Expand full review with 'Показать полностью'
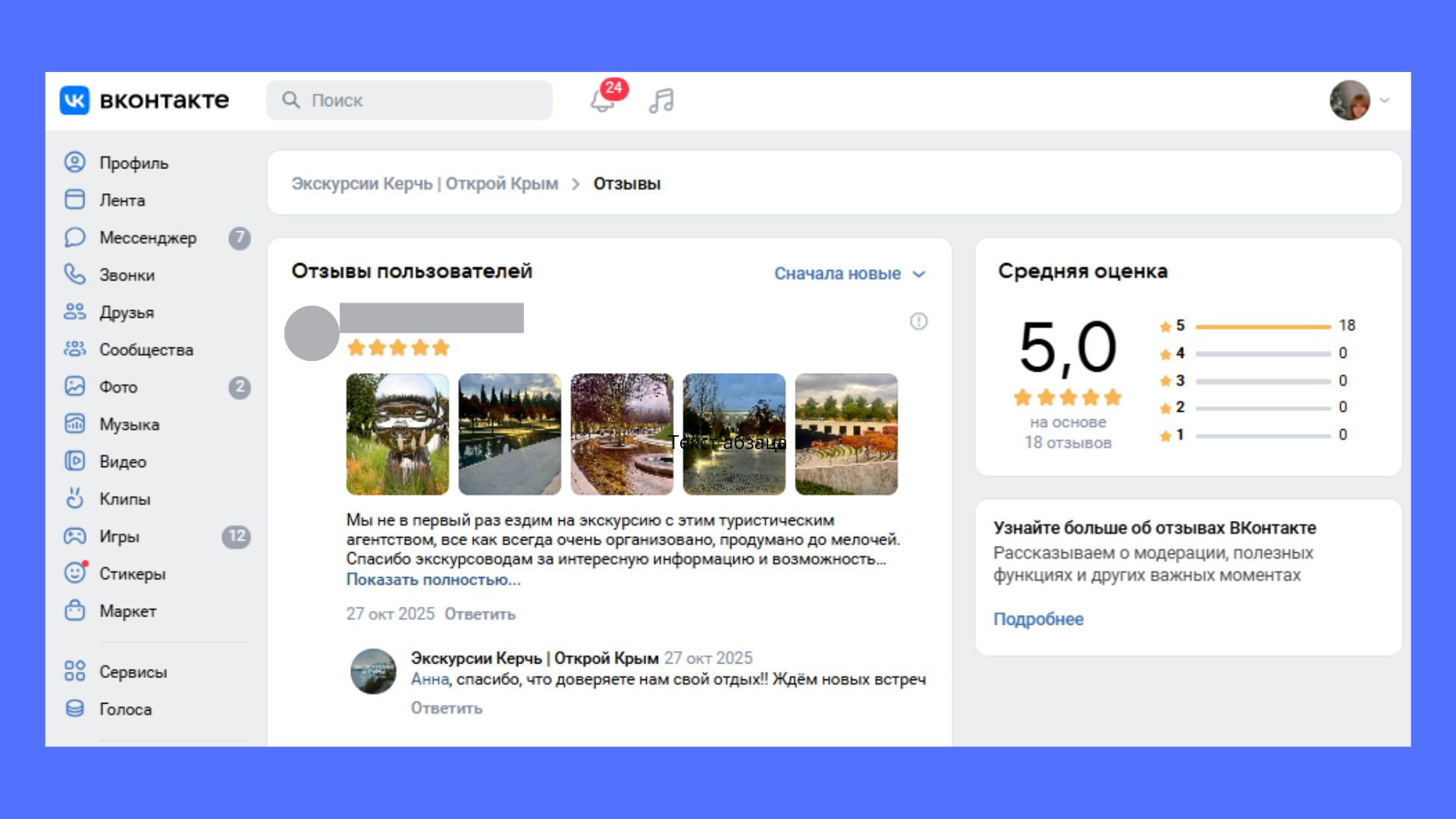Viewport: 1456px width, 819px height. coord(433,580)
